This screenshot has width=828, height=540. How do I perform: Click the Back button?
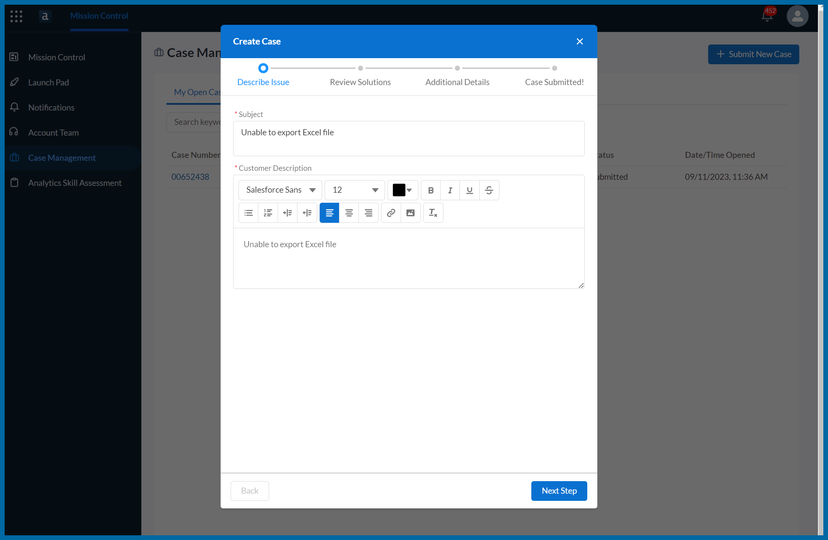(250, 491)
